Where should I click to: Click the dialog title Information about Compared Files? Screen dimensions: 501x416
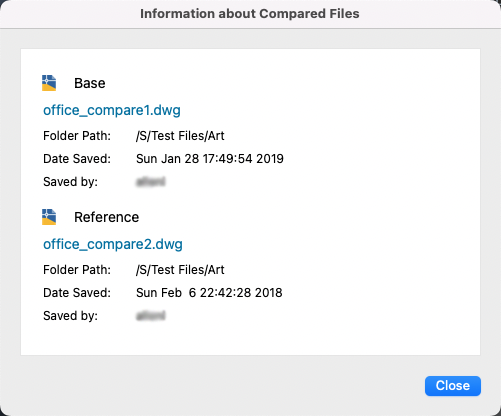(250, 14)
